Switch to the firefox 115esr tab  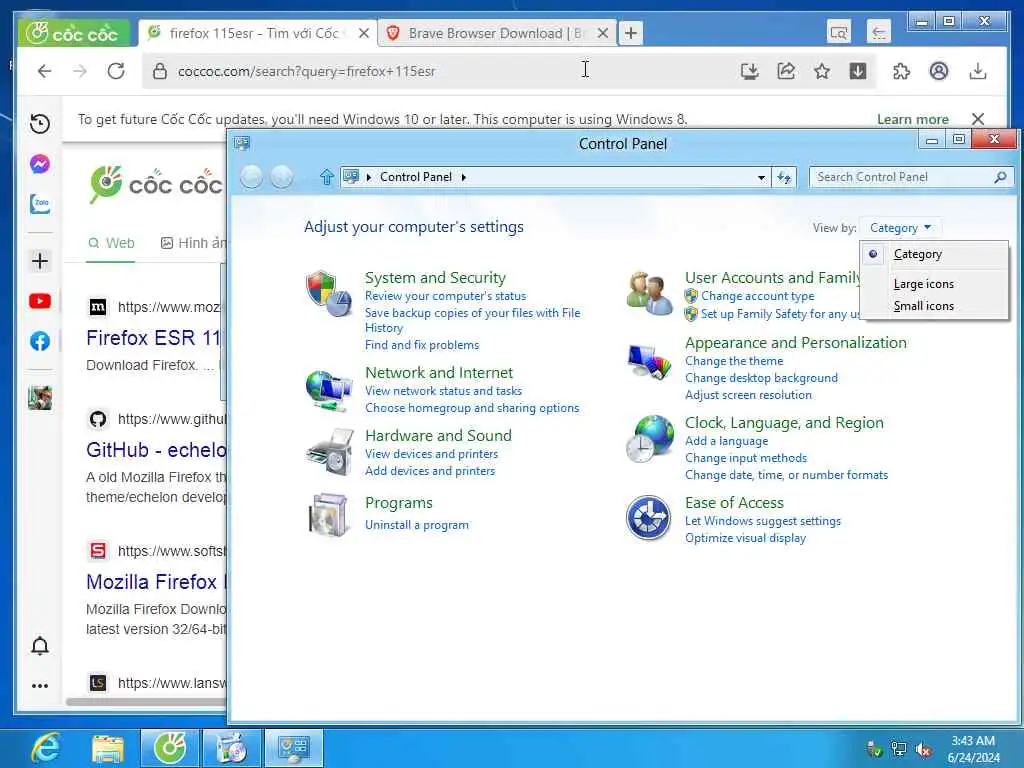(x=253, y=33)
